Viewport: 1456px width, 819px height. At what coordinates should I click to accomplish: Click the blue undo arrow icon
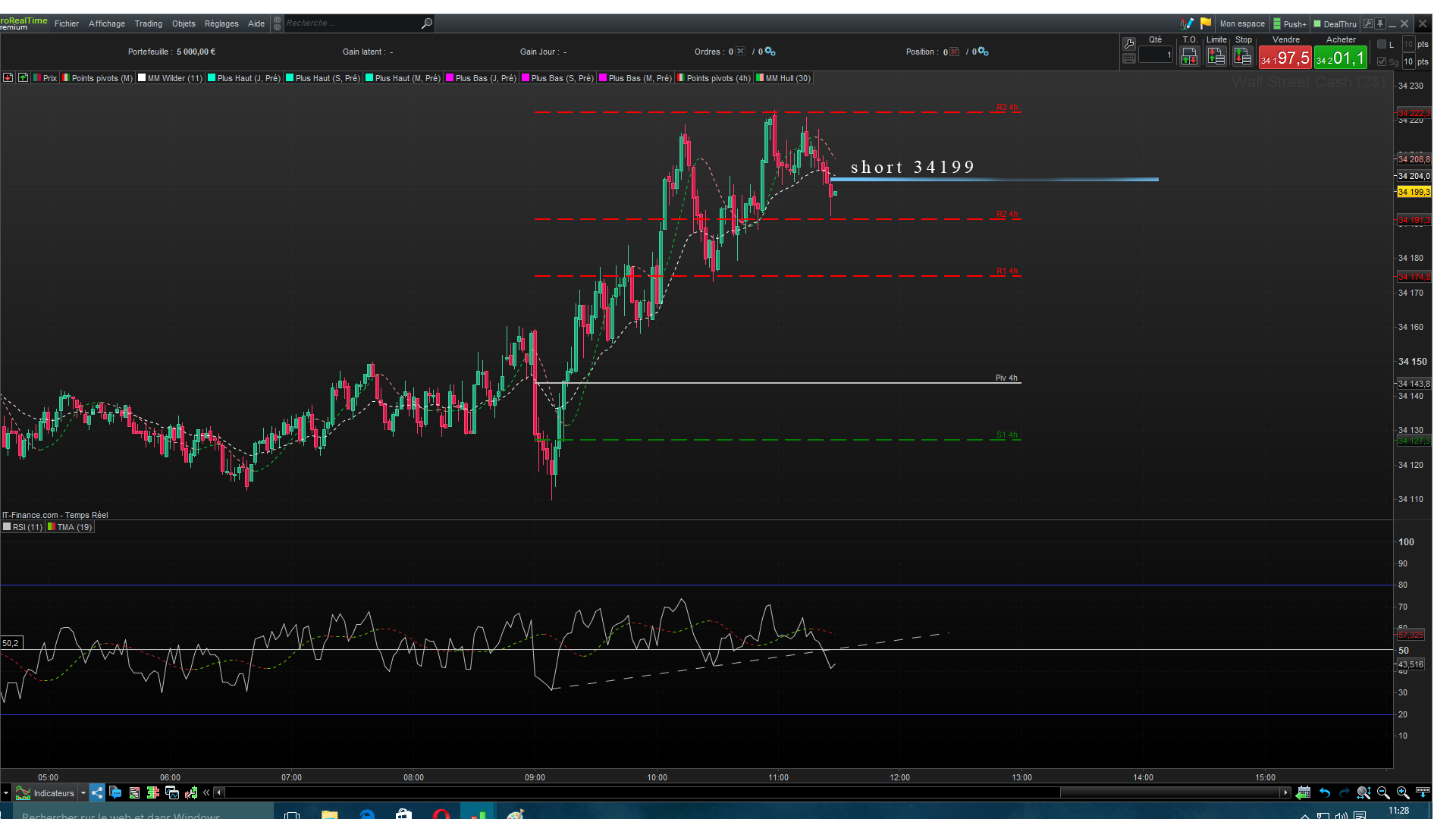[1325, 792]
